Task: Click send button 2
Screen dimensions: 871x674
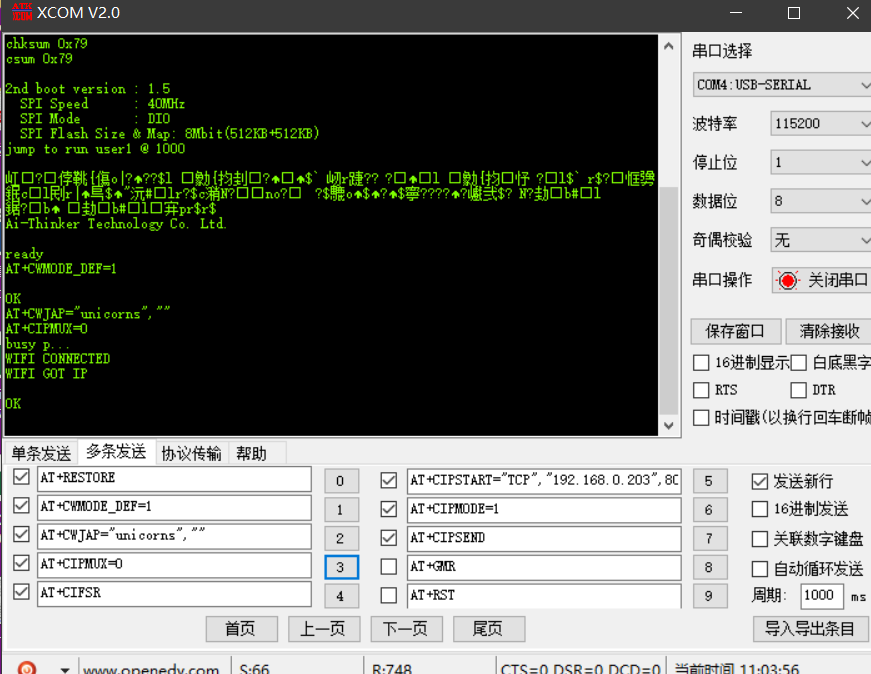Action: click(341, 538)
